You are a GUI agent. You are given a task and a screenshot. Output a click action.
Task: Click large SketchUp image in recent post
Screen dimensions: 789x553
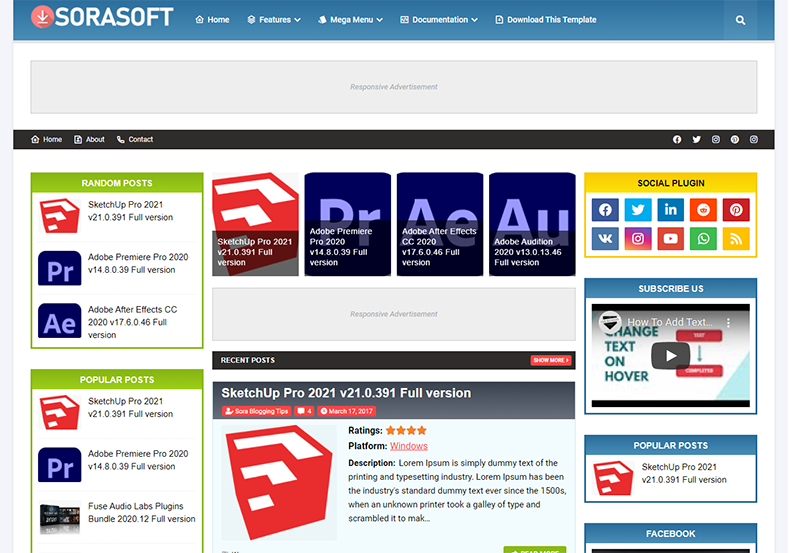pyautogui.click(x=279, y=483)
